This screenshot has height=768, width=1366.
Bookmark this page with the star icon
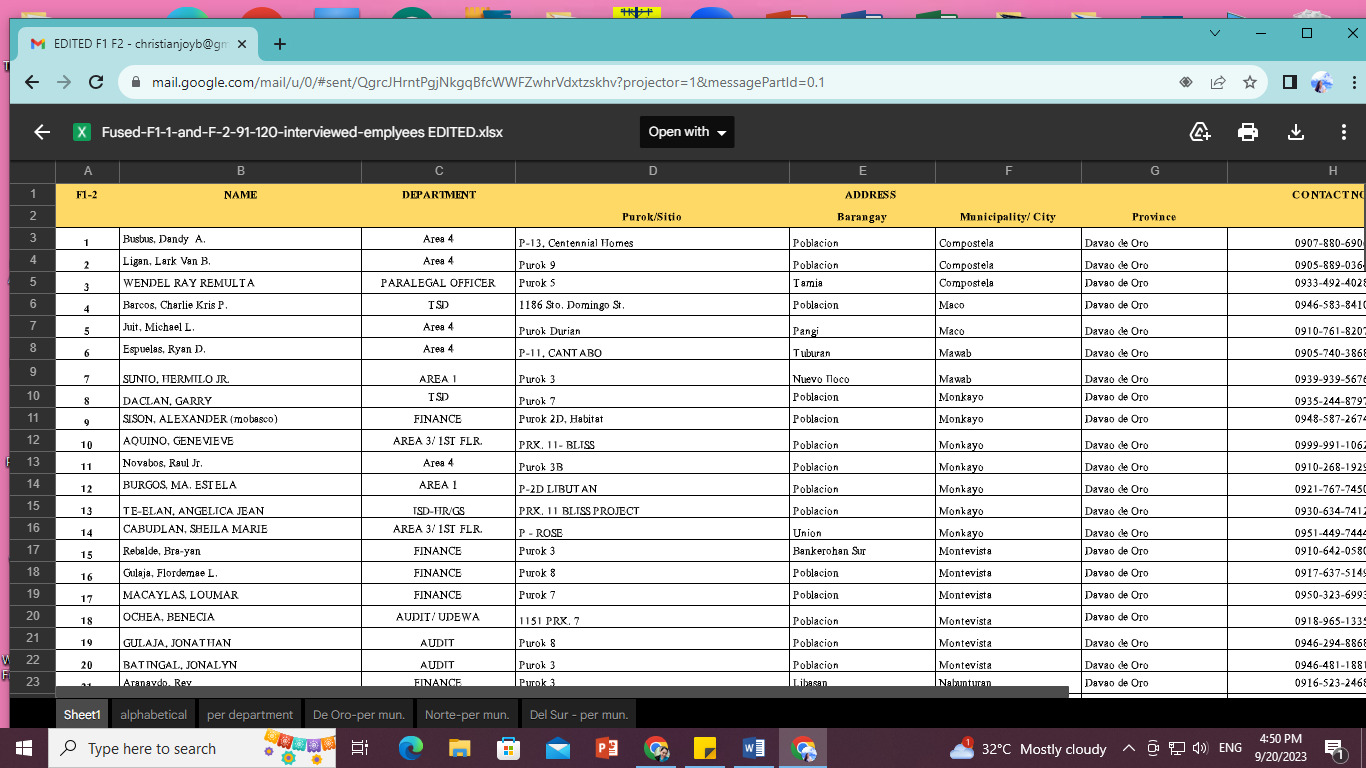pyautogui.click(x=1250, y=83)
